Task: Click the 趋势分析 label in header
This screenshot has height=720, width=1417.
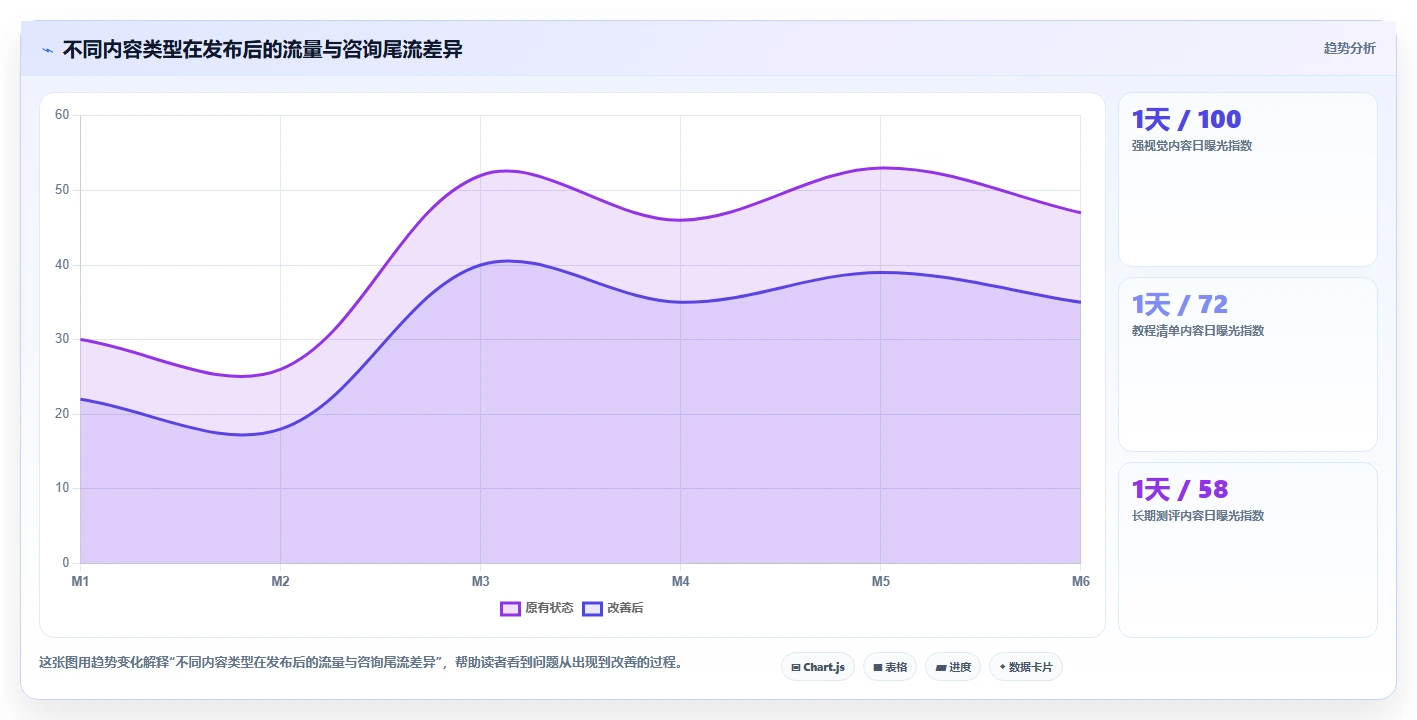Action: click(x=1349, y=48)
